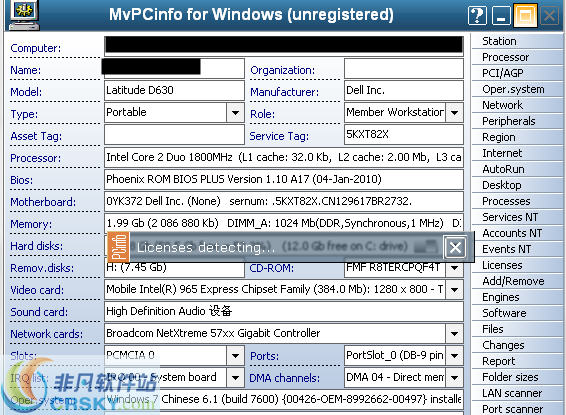This screenshot has height=415, width=566.
Task: Open the Station section
Action: click(517, 41)
